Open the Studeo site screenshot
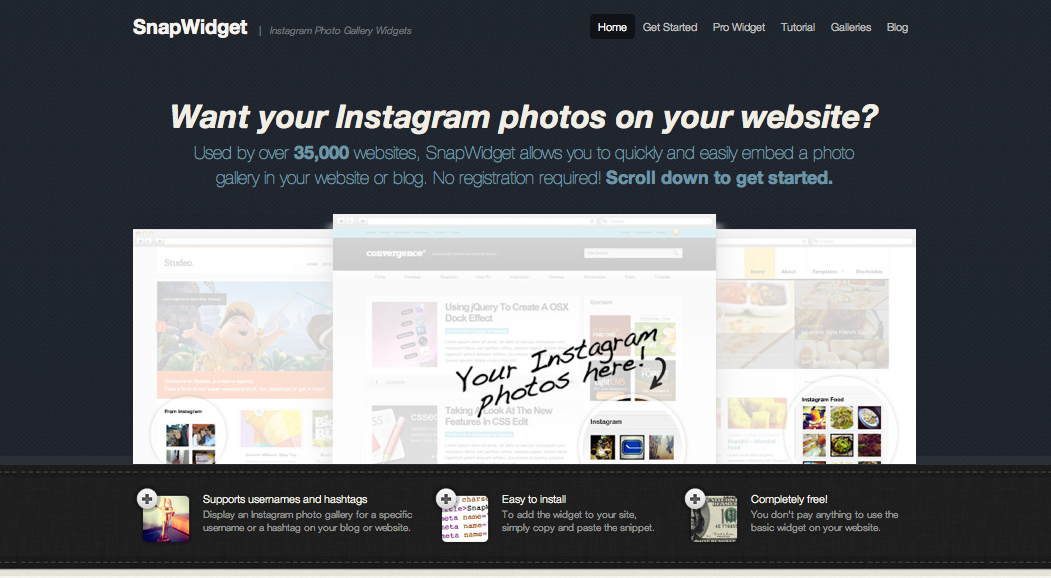1051x578 pixels. pos(233,347)
